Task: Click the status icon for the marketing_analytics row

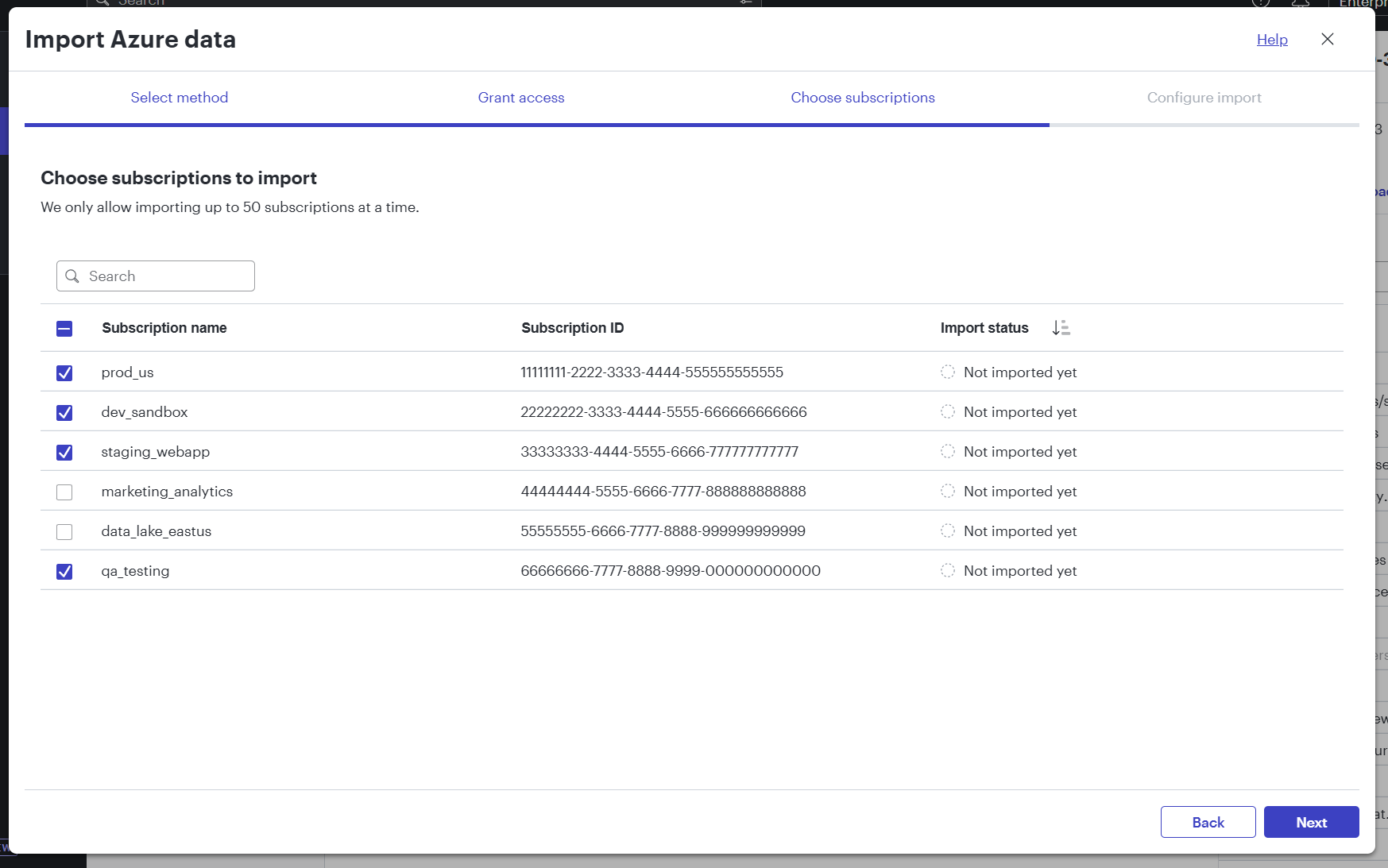Action: tap(947, 492)
